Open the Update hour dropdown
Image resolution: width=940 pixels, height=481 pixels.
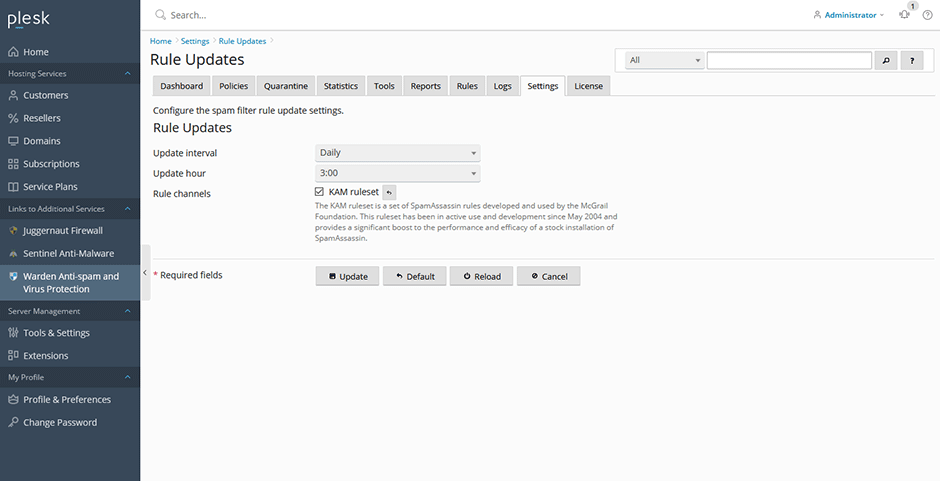[x=397, y=173]
